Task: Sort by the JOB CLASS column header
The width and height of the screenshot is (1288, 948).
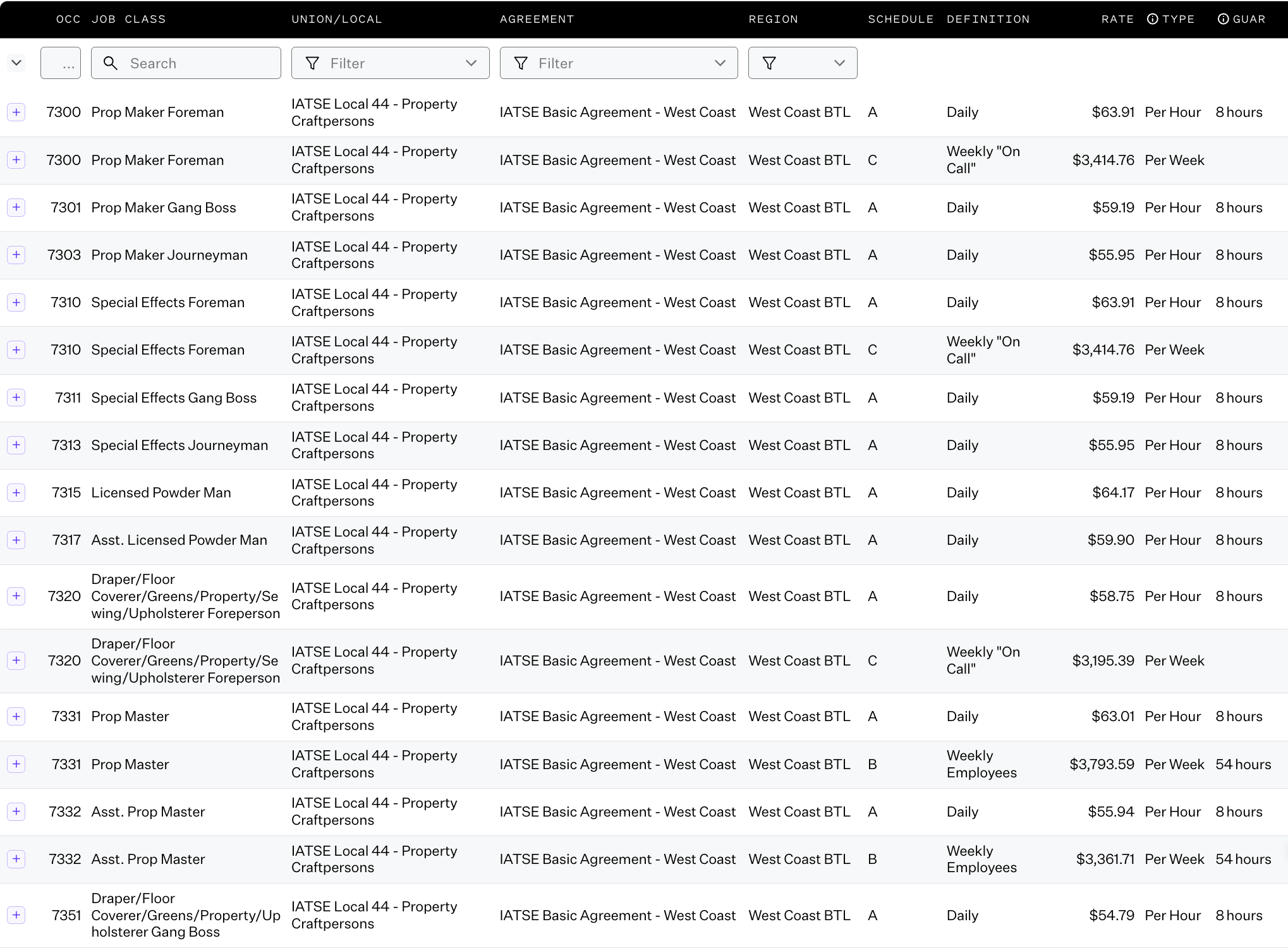Action: [129, 19]
